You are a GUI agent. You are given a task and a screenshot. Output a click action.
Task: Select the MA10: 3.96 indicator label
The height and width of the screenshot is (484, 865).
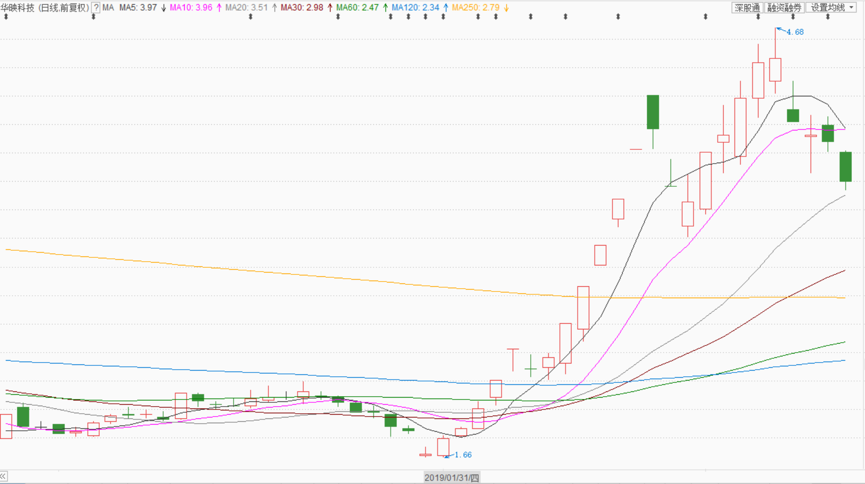coord(191,8)
